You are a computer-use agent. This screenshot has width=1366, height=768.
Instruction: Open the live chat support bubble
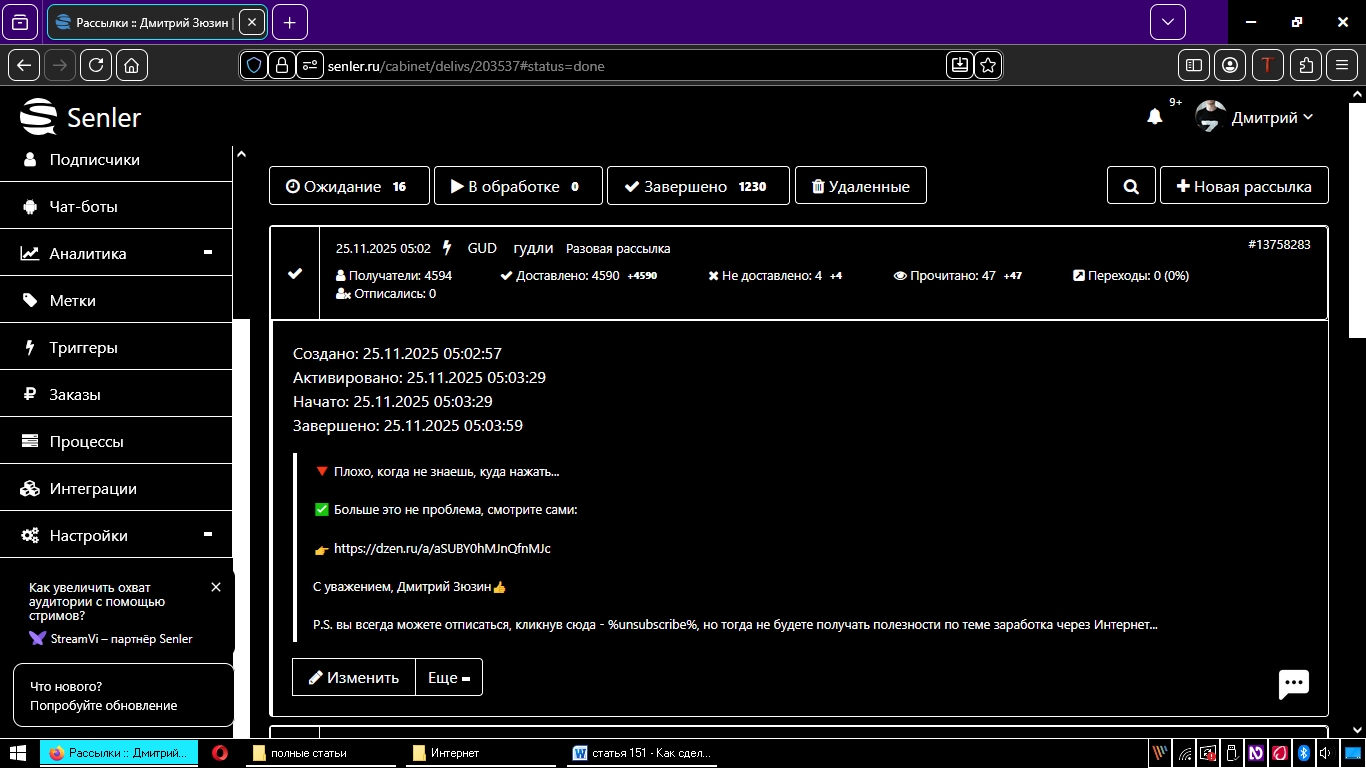tap(1293, 684)
